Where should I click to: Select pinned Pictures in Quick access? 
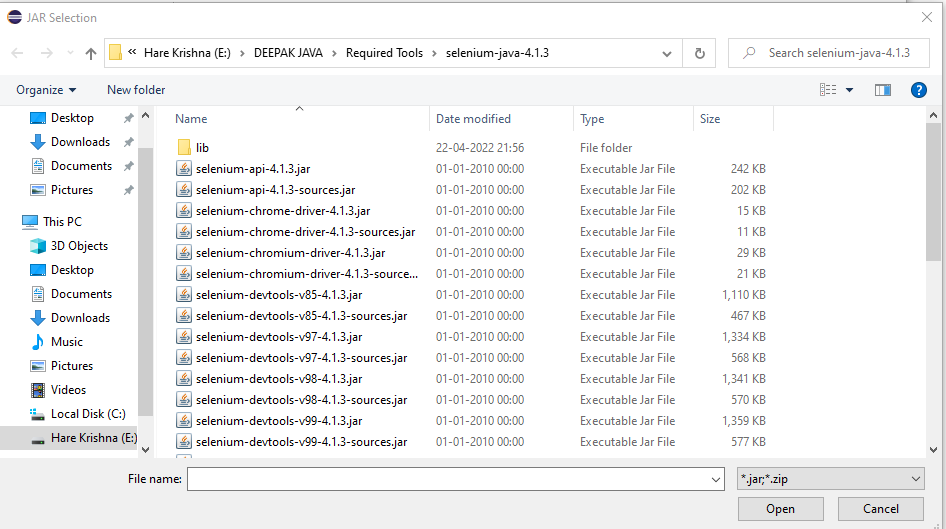tap(72, 190)
